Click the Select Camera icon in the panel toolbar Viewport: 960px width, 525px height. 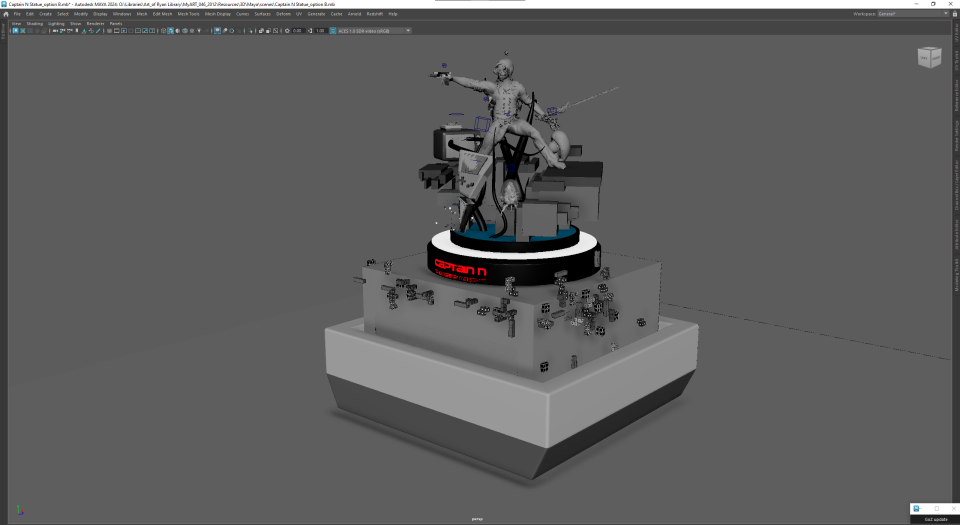(15, 31)
